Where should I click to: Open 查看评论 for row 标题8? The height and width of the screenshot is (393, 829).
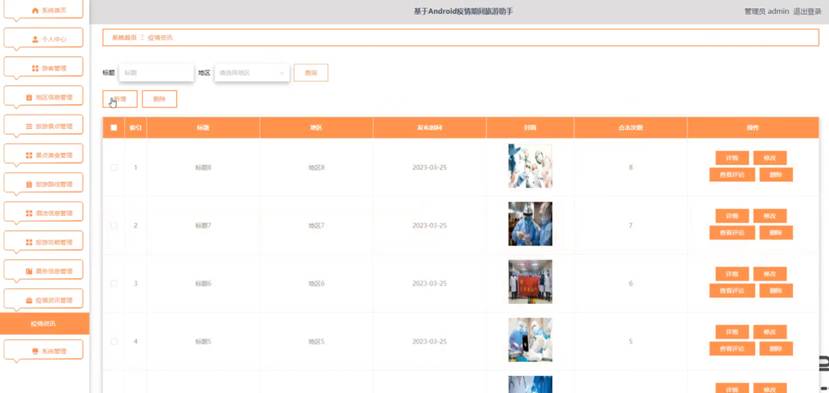coord(732,175)
